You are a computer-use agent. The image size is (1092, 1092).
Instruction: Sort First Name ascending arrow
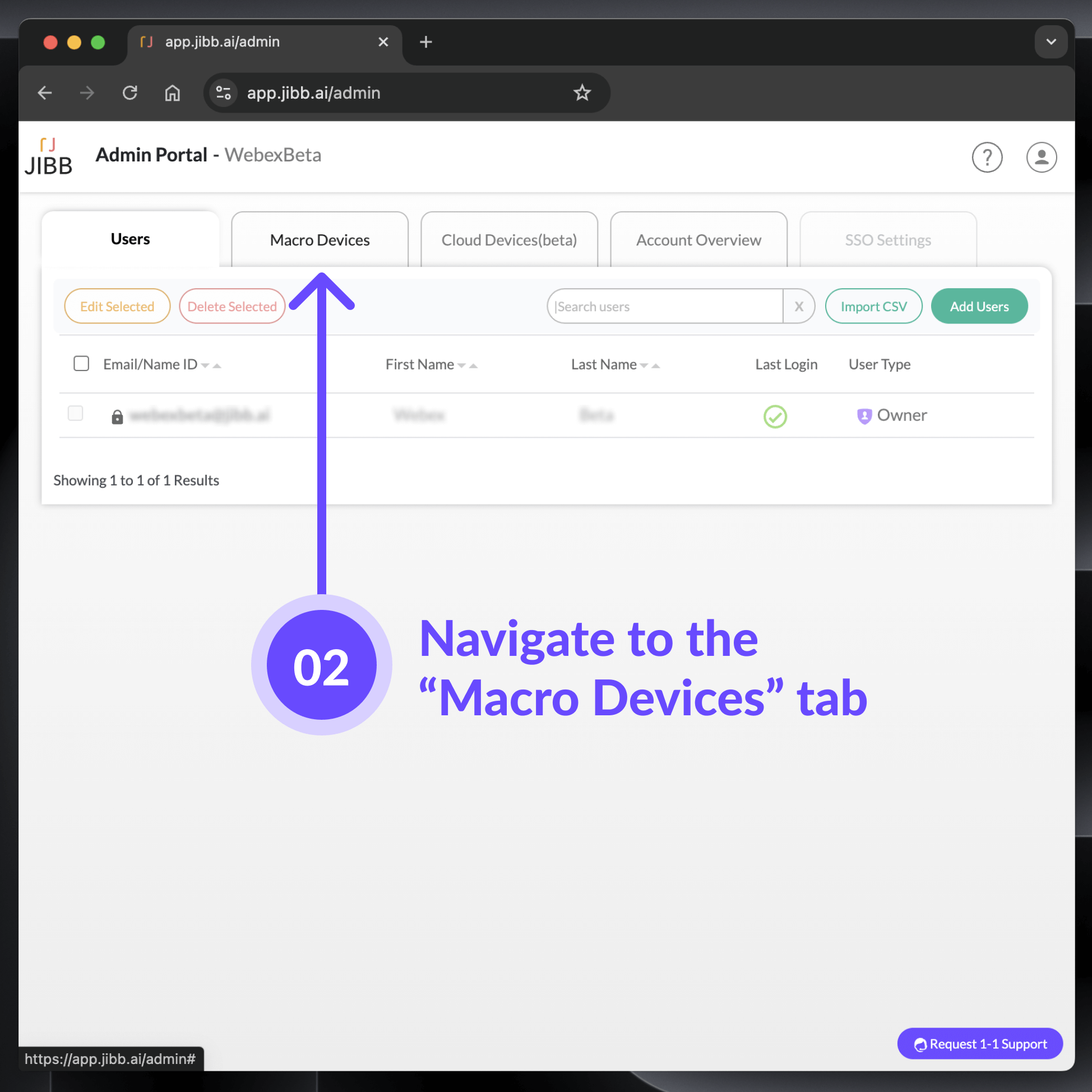pos(473,365)
